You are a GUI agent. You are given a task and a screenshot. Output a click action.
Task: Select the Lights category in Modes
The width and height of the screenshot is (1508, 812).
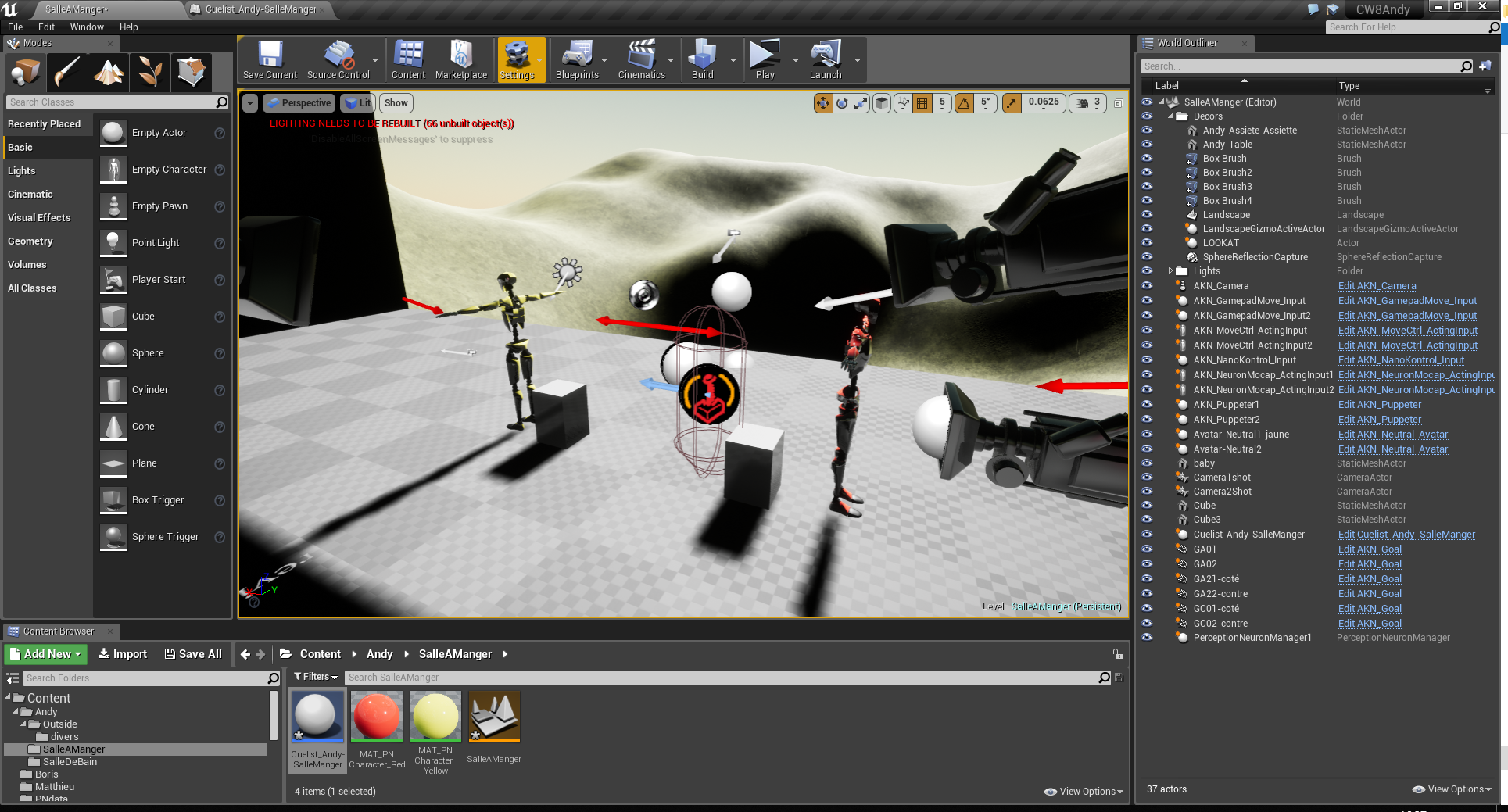47,171
